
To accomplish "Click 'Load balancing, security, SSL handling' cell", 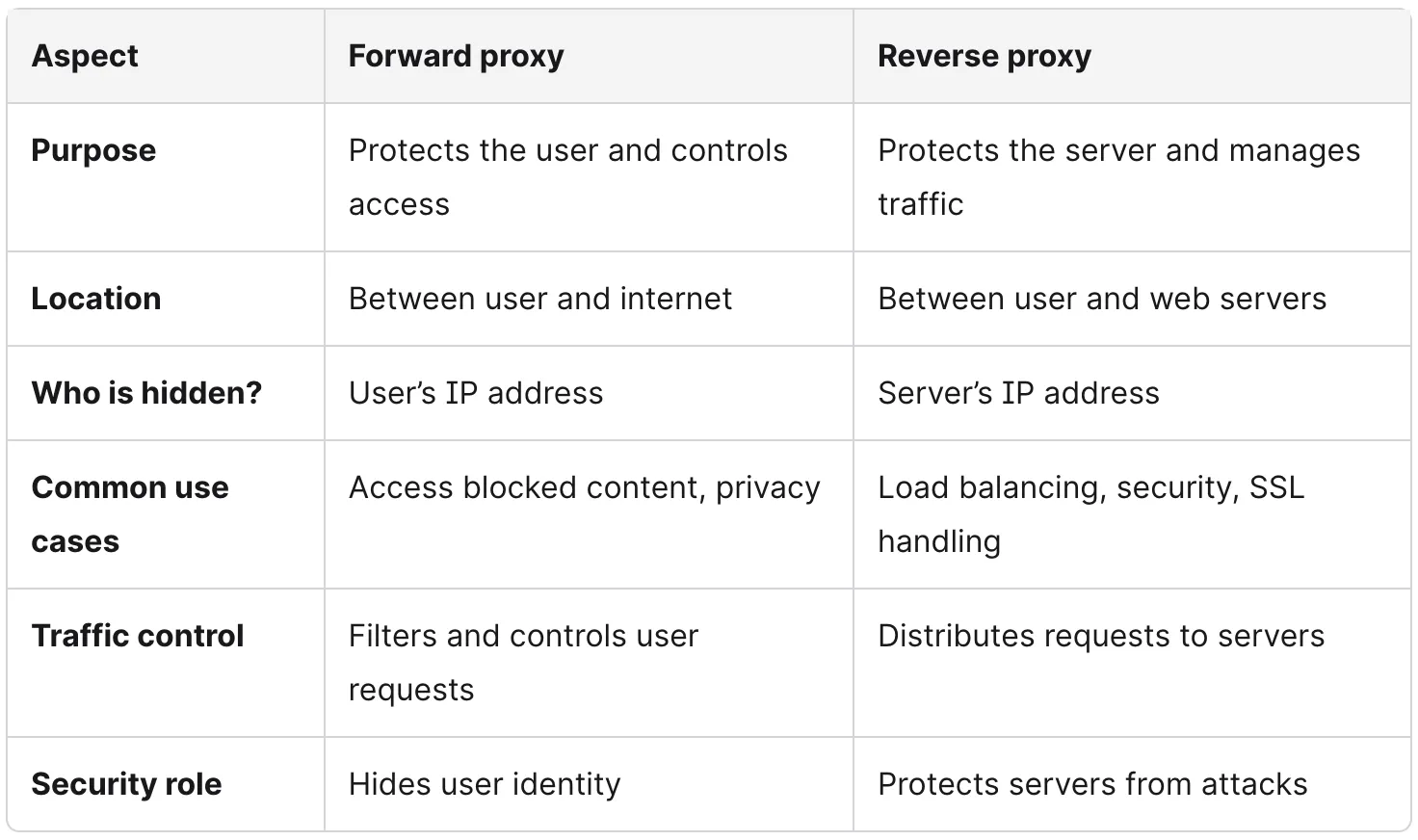I will click(x=1090, y=514).
